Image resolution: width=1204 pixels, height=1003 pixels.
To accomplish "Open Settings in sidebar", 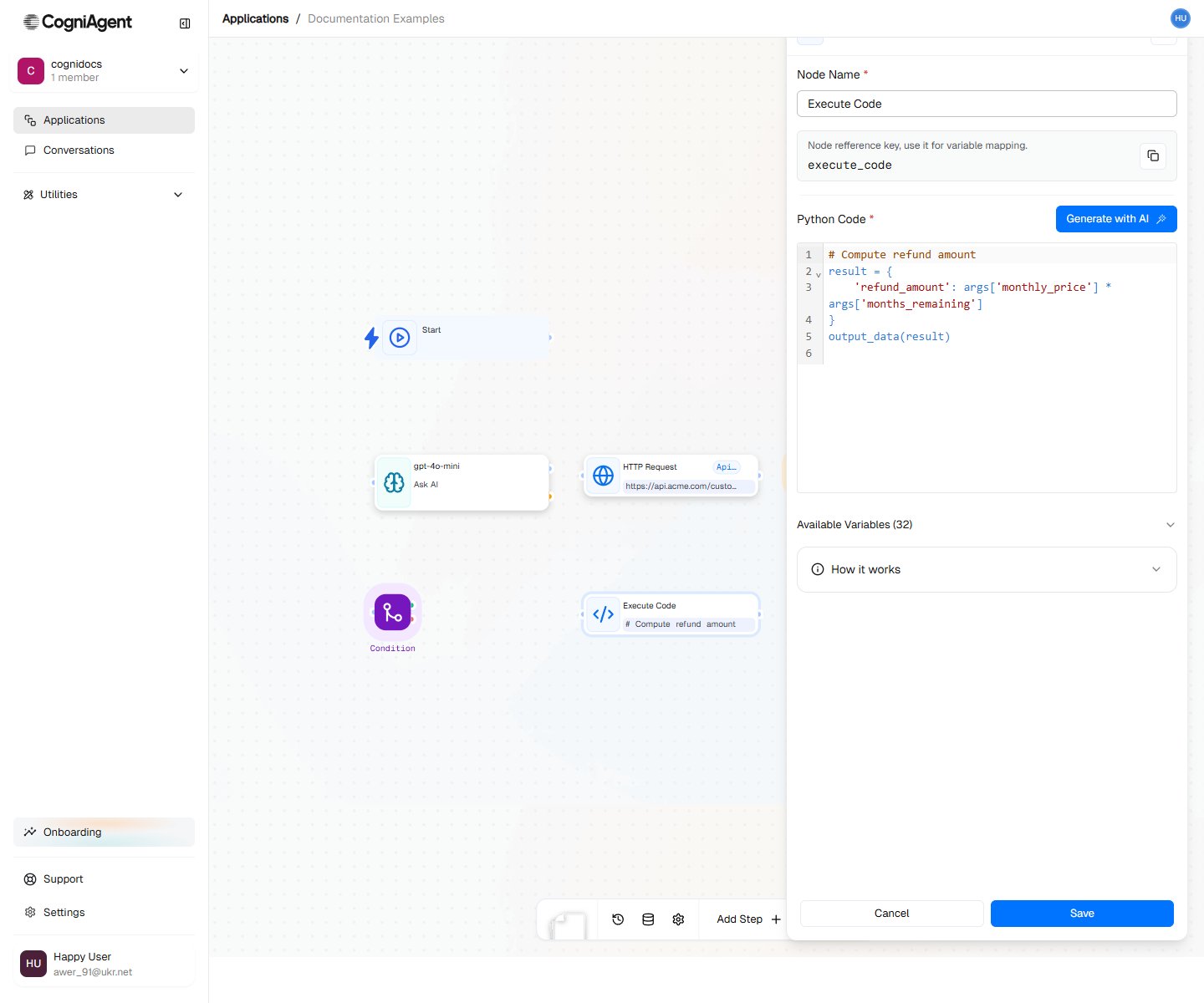I will click(x=105, y=913).
